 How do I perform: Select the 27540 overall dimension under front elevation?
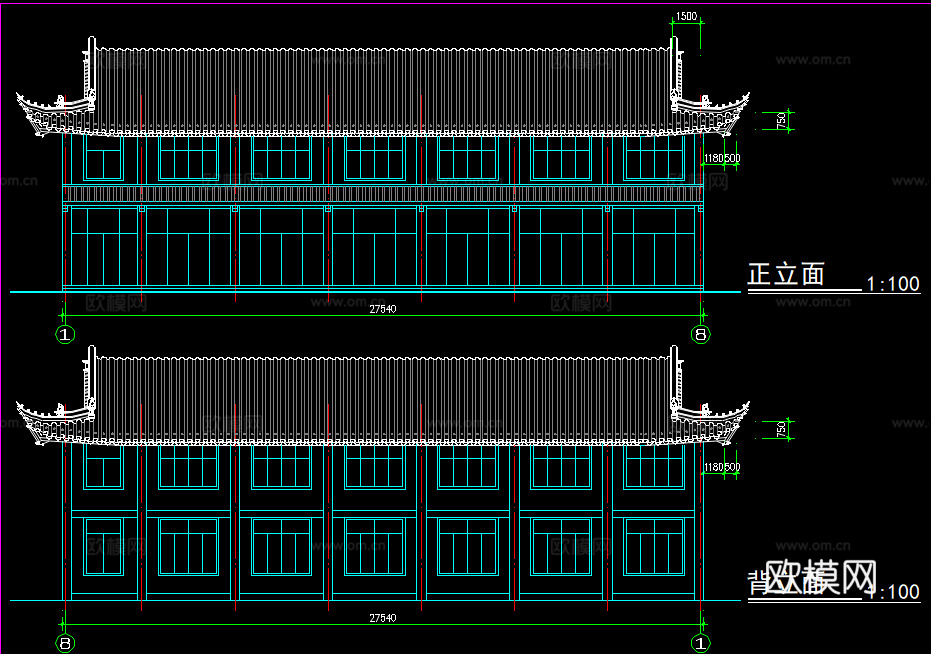tap(381, 309)
